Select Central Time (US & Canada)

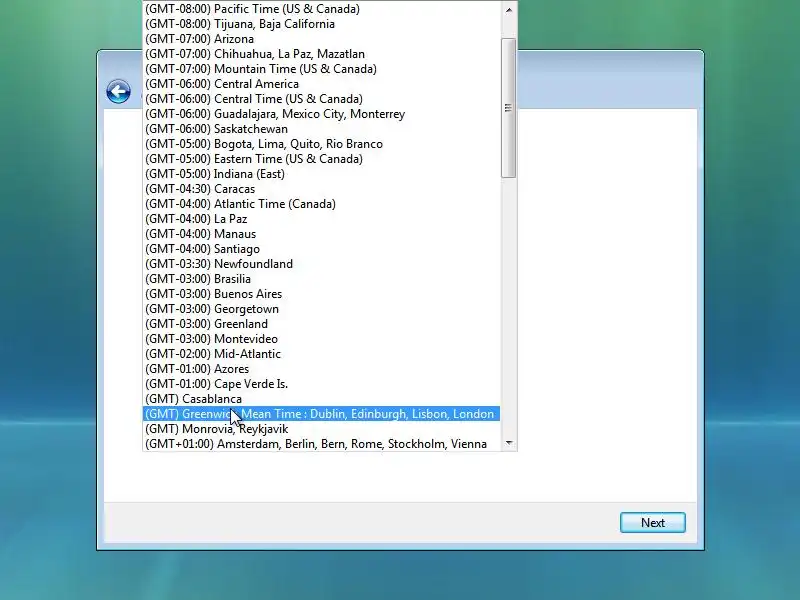point(321,99)
